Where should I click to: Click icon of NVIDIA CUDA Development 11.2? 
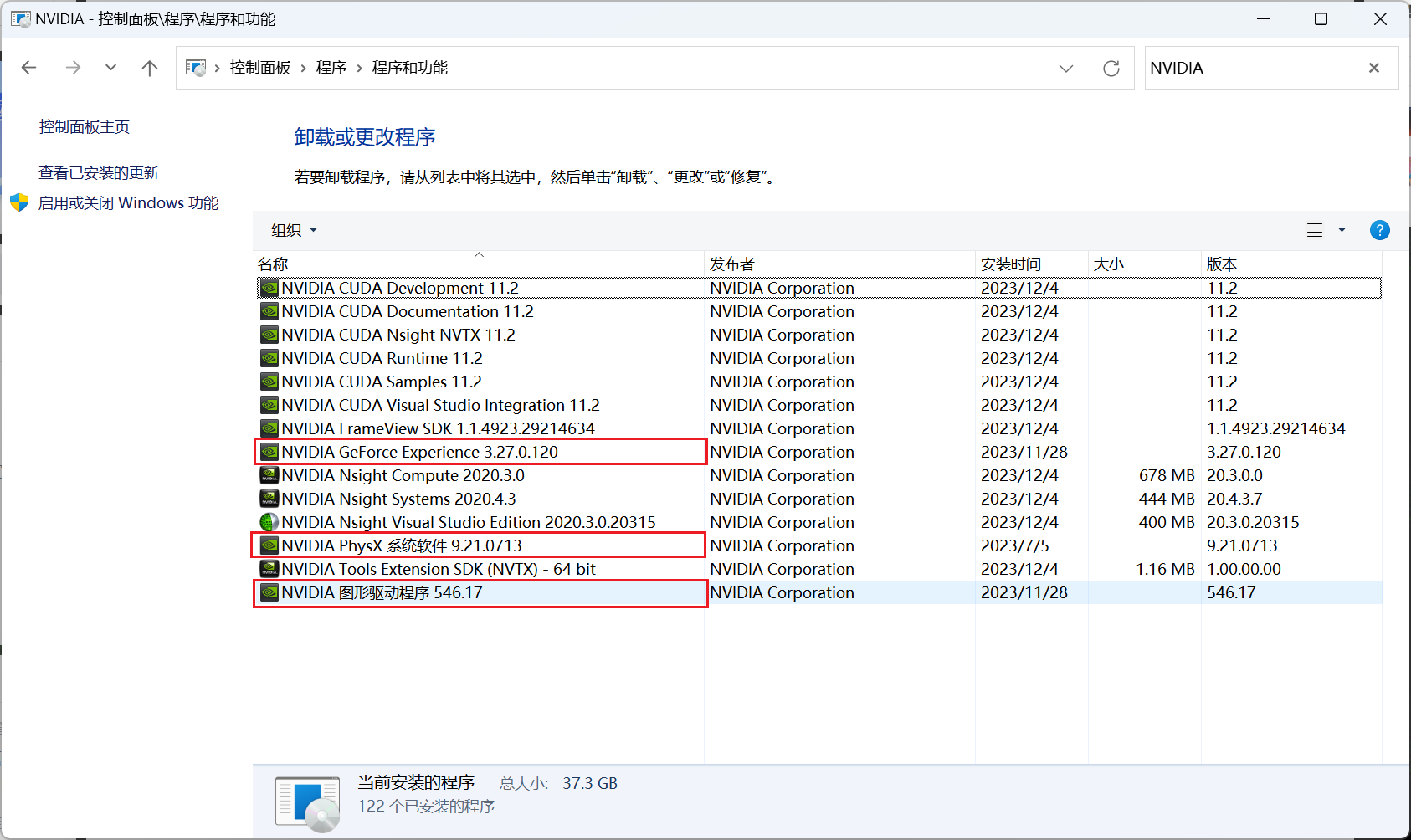point(269,289)
